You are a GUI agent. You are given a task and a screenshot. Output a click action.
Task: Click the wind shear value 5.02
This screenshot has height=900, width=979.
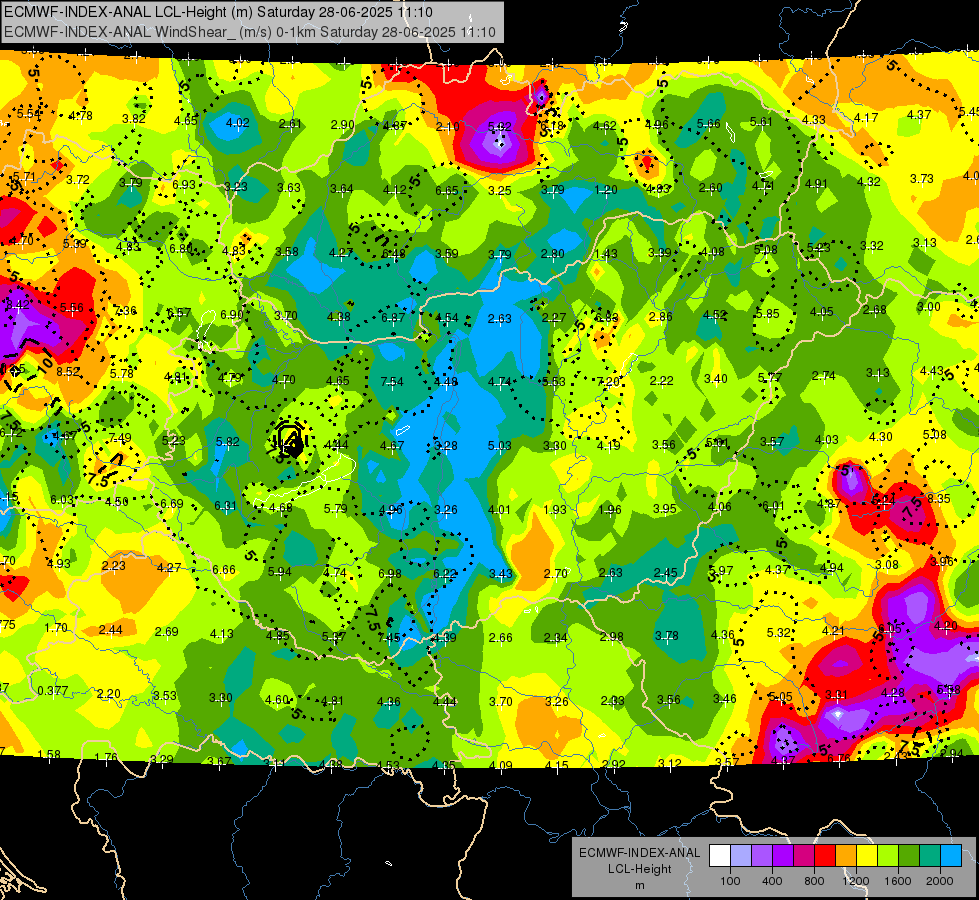pos(499,127)
